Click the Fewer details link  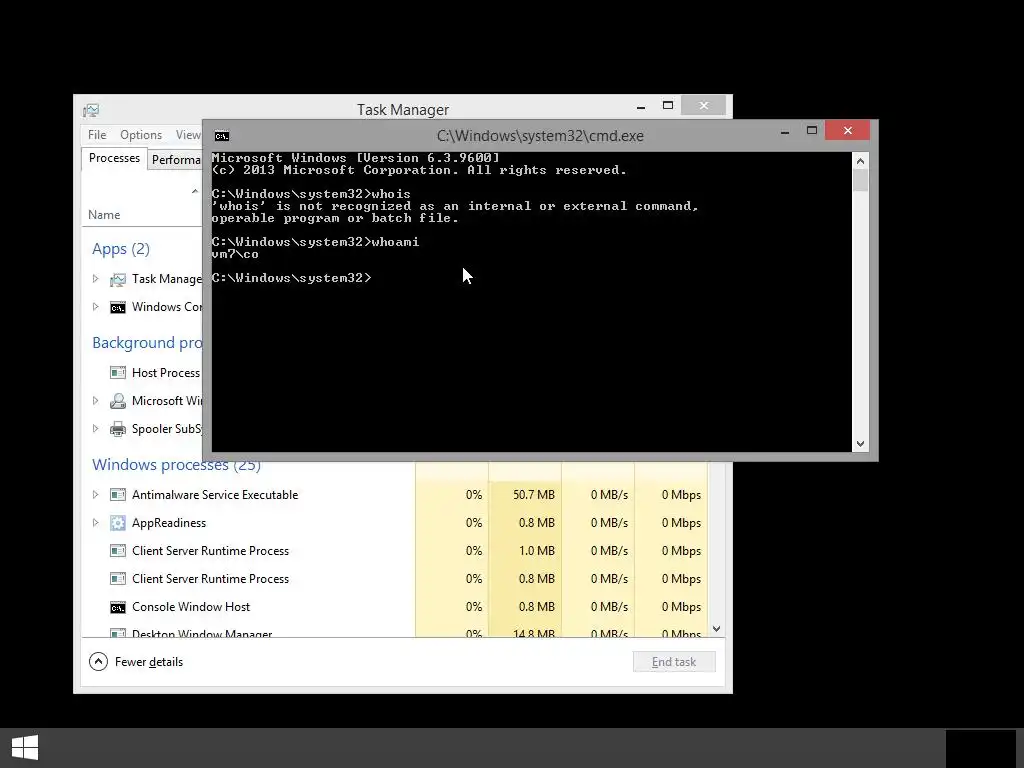[x=149, y=662]
